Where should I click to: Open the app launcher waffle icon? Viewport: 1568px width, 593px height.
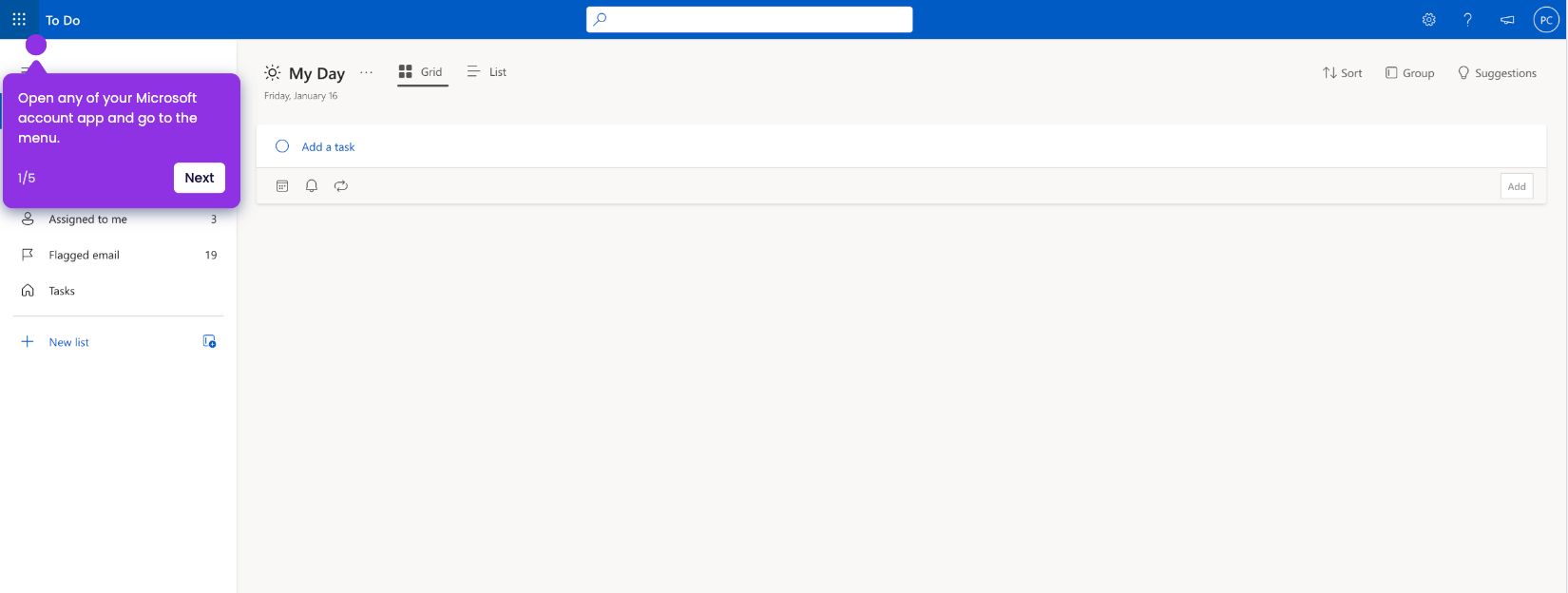pos(19,19)
